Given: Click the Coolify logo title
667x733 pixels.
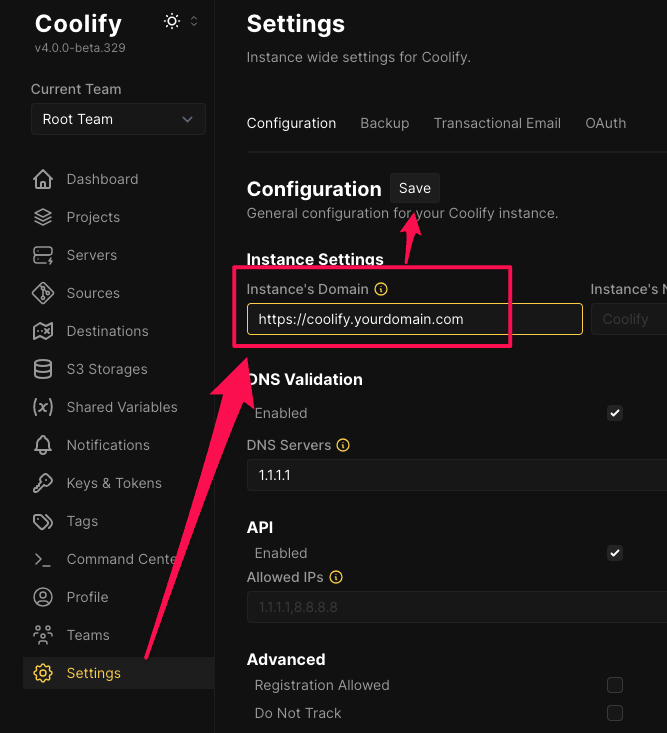Looking at the screenshot, I should tap(78, 23).
